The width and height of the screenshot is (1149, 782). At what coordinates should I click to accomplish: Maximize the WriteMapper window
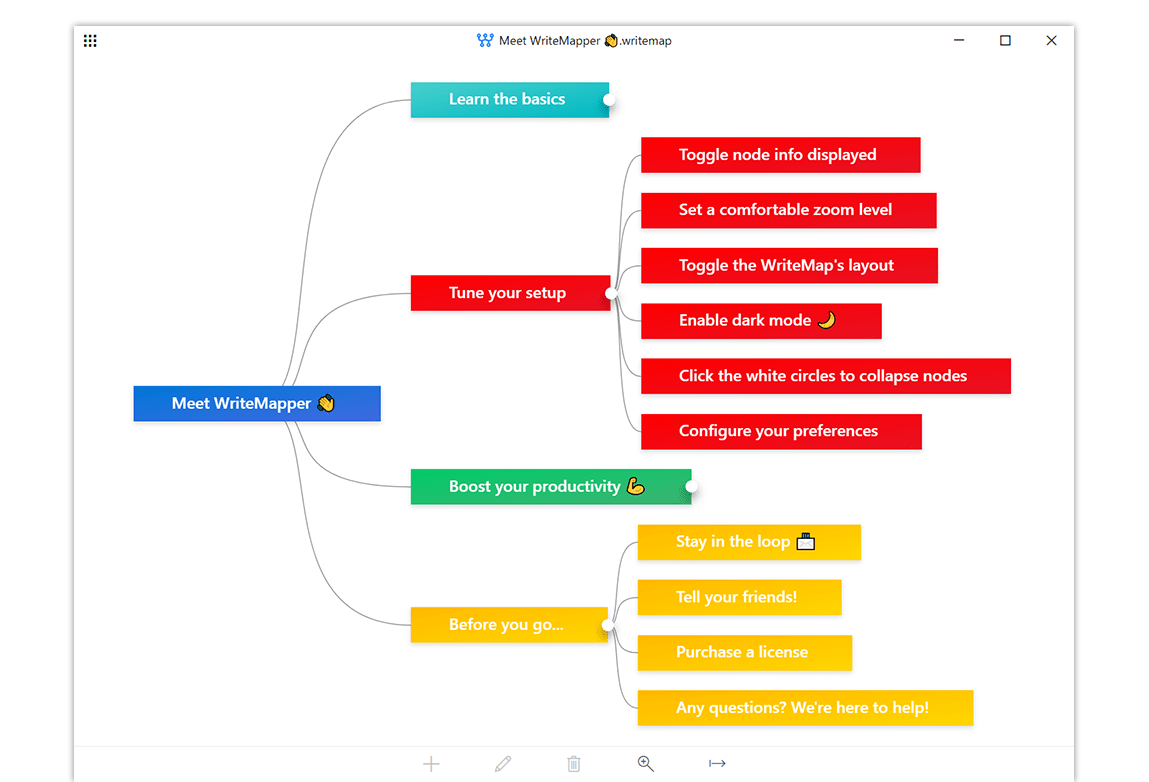point(1005,40)
